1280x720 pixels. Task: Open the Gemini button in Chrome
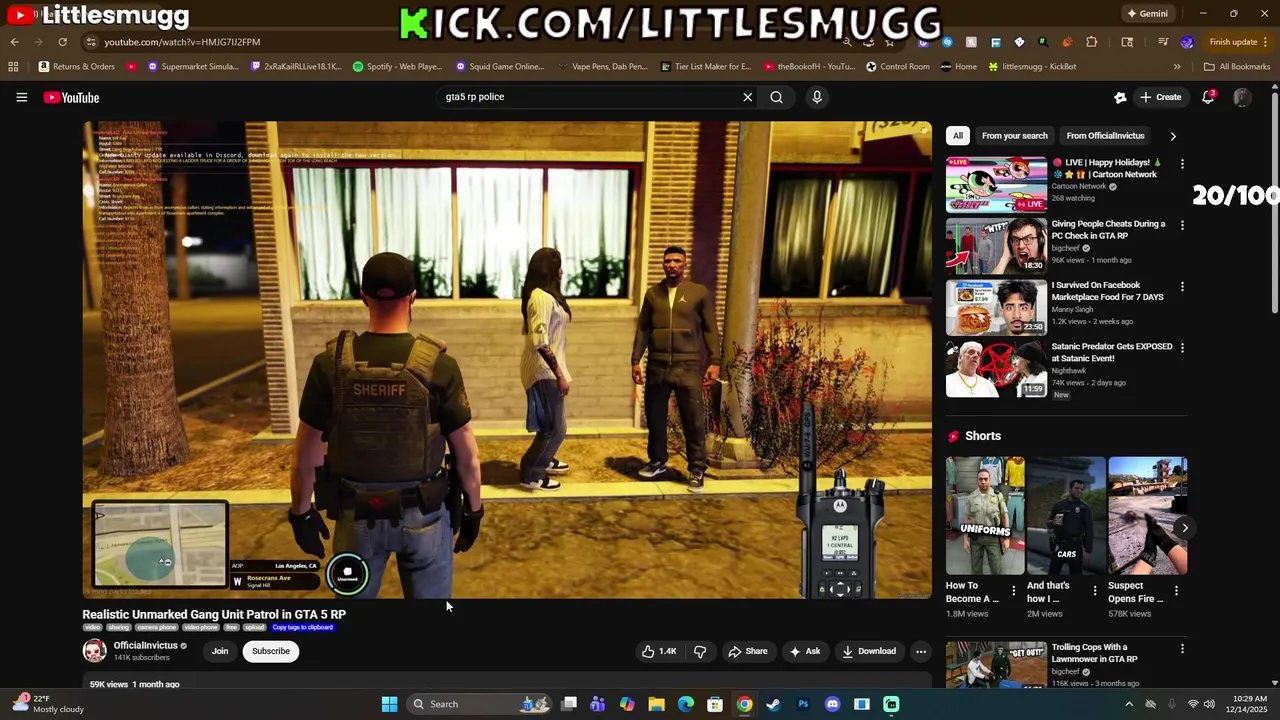tap(1147, 14)
